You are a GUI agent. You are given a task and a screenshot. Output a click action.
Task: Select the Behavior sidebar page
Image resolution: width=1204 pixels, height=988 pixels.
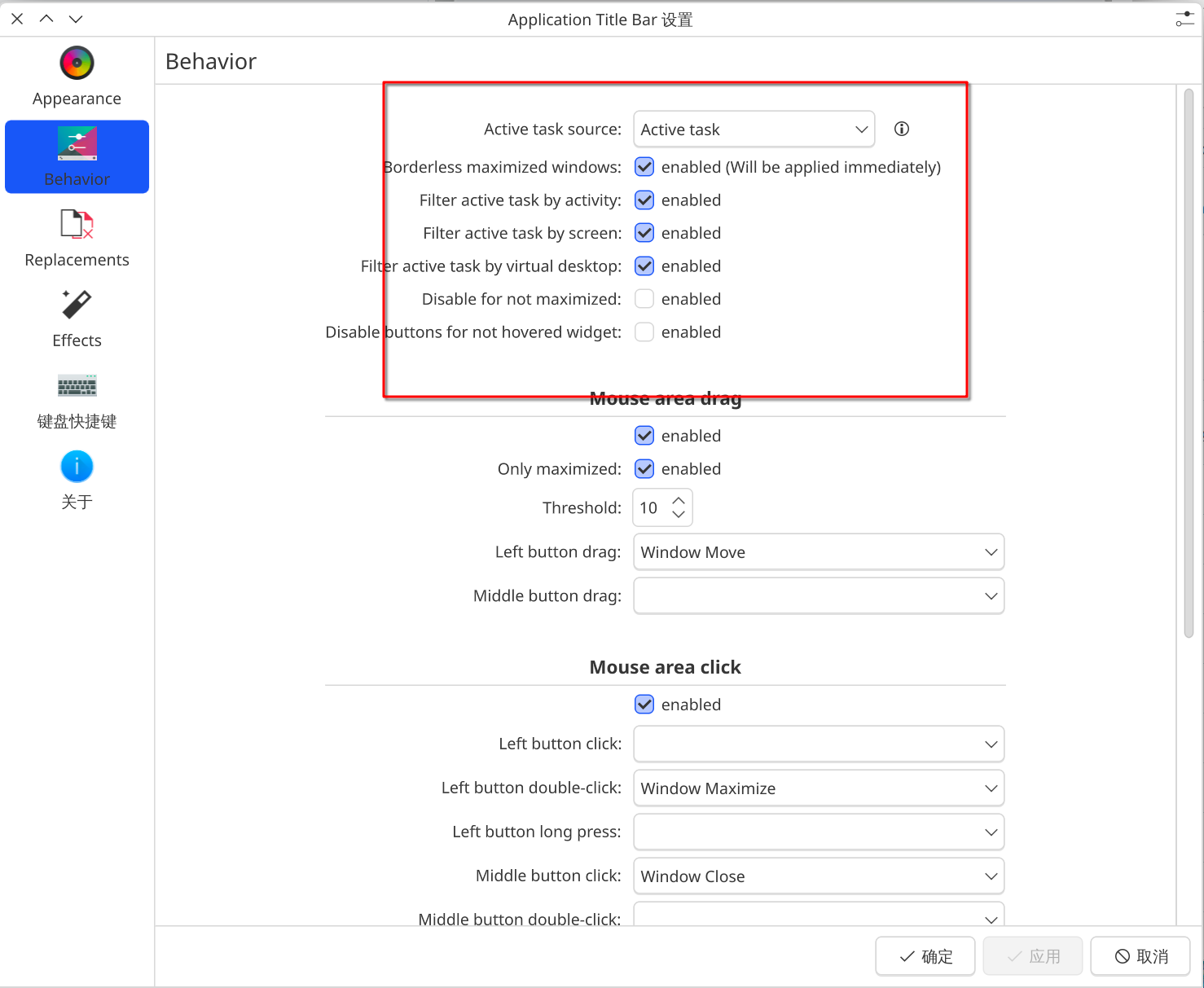click(77, 156)
